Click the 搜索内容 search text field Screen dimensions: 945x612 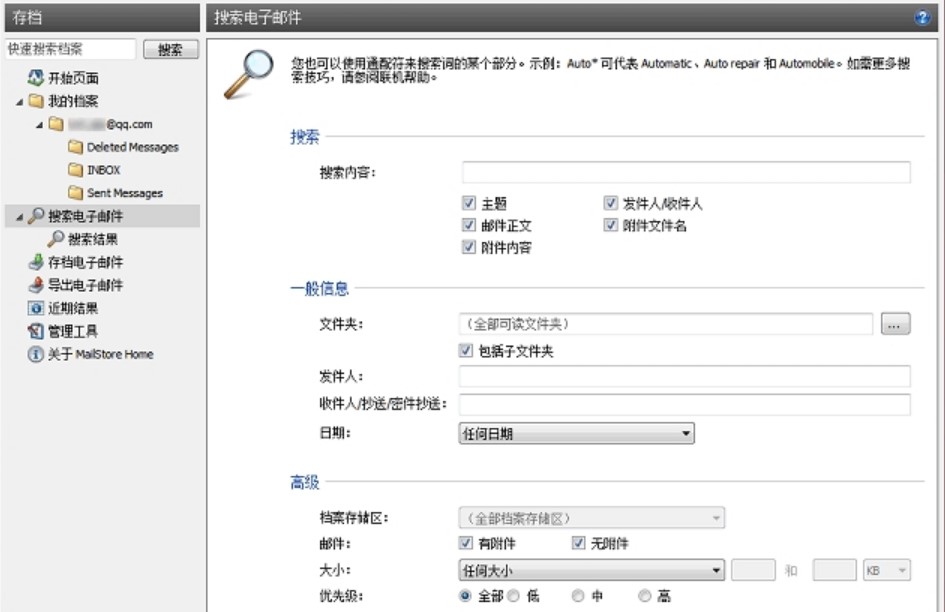(x=685, y=172)
